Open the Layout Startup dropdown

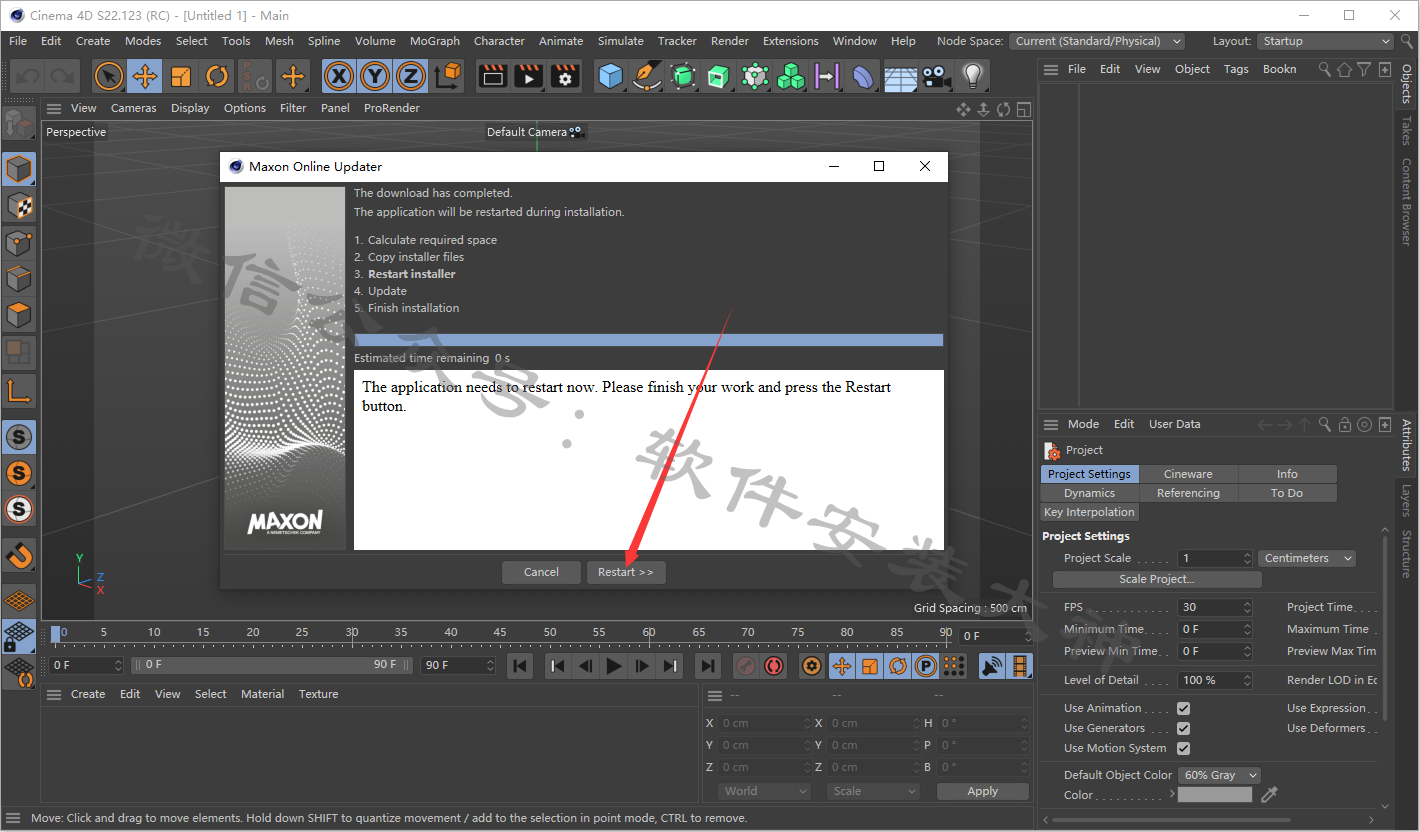point(1325,41)
